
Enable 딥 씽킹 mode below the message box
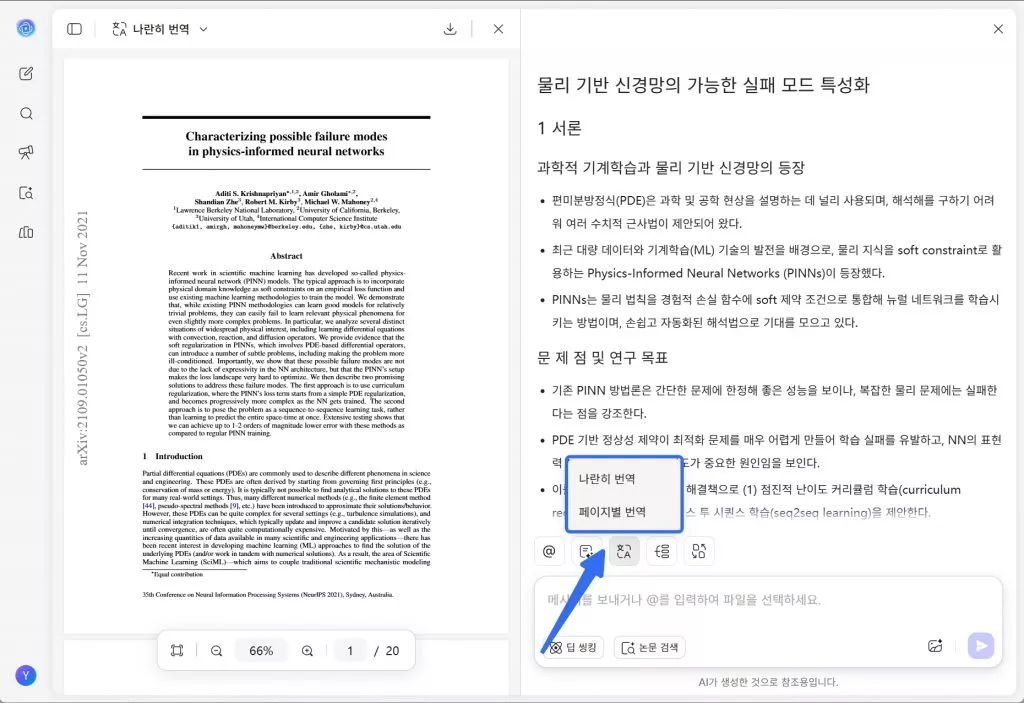570,647
